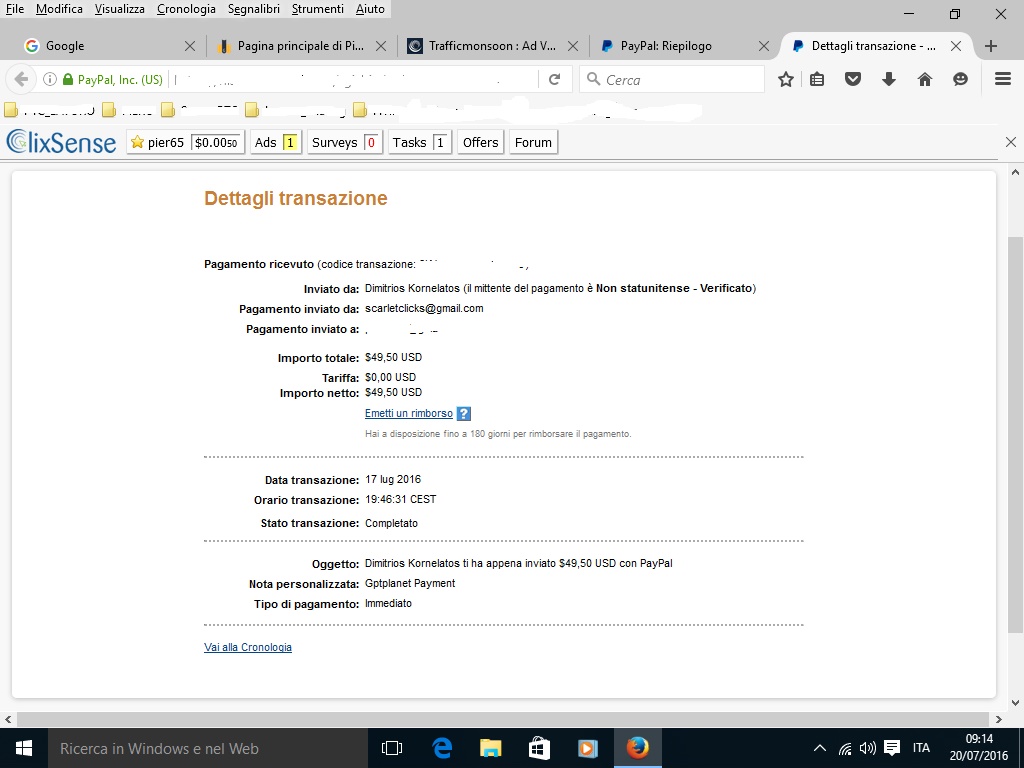
Task: Open Task View in taskbar
Action: 392,748
